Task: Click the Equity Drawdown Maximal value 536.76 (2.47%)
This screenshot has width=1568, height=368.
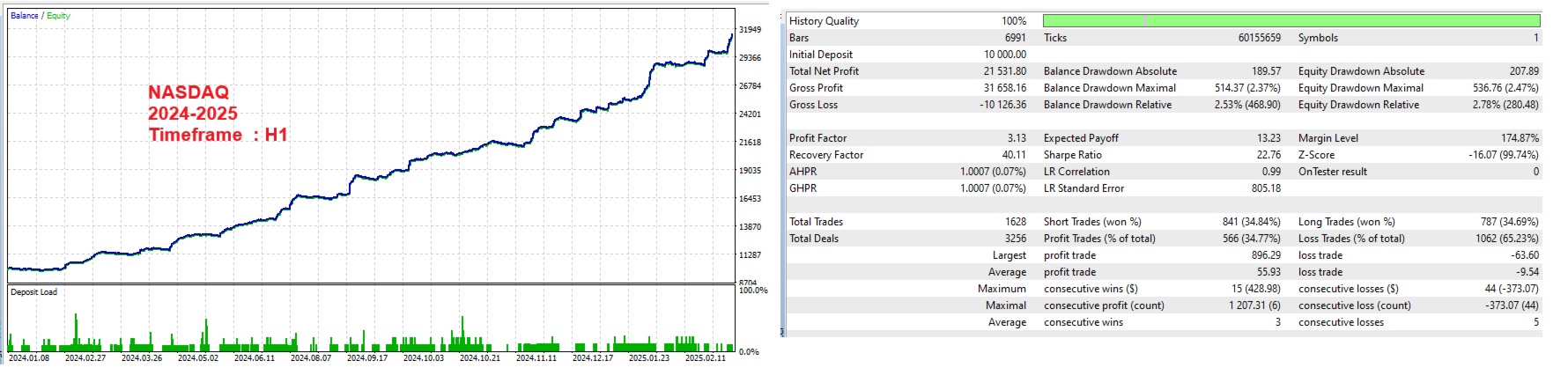Action: tap(1506, 88)
